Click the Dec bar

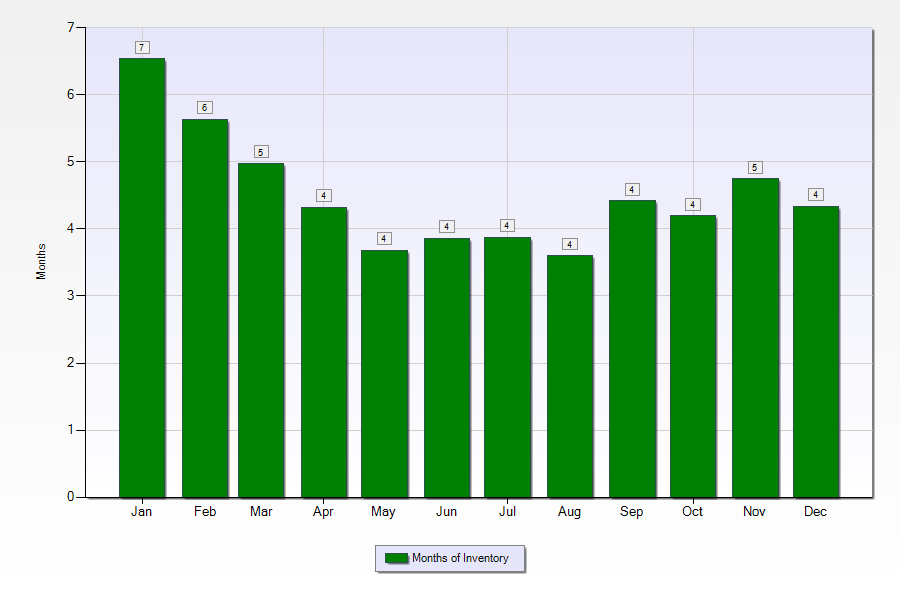point(816,352)
